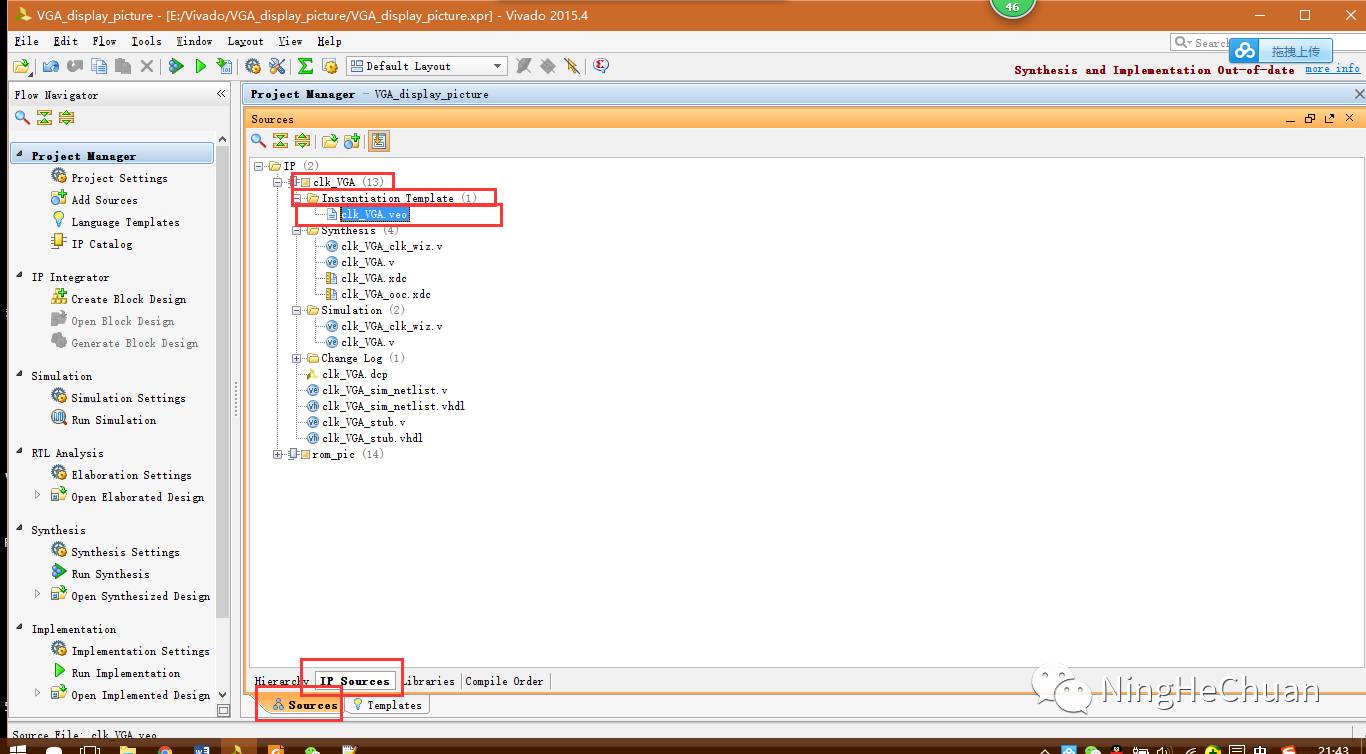Click the Generate Bitstream toolbar icon

[x=225, y=66]
